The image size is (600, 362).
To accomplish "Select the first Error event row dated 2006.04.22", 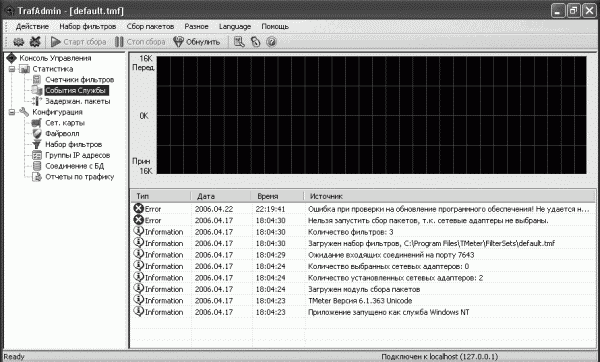I will (363, 209).
